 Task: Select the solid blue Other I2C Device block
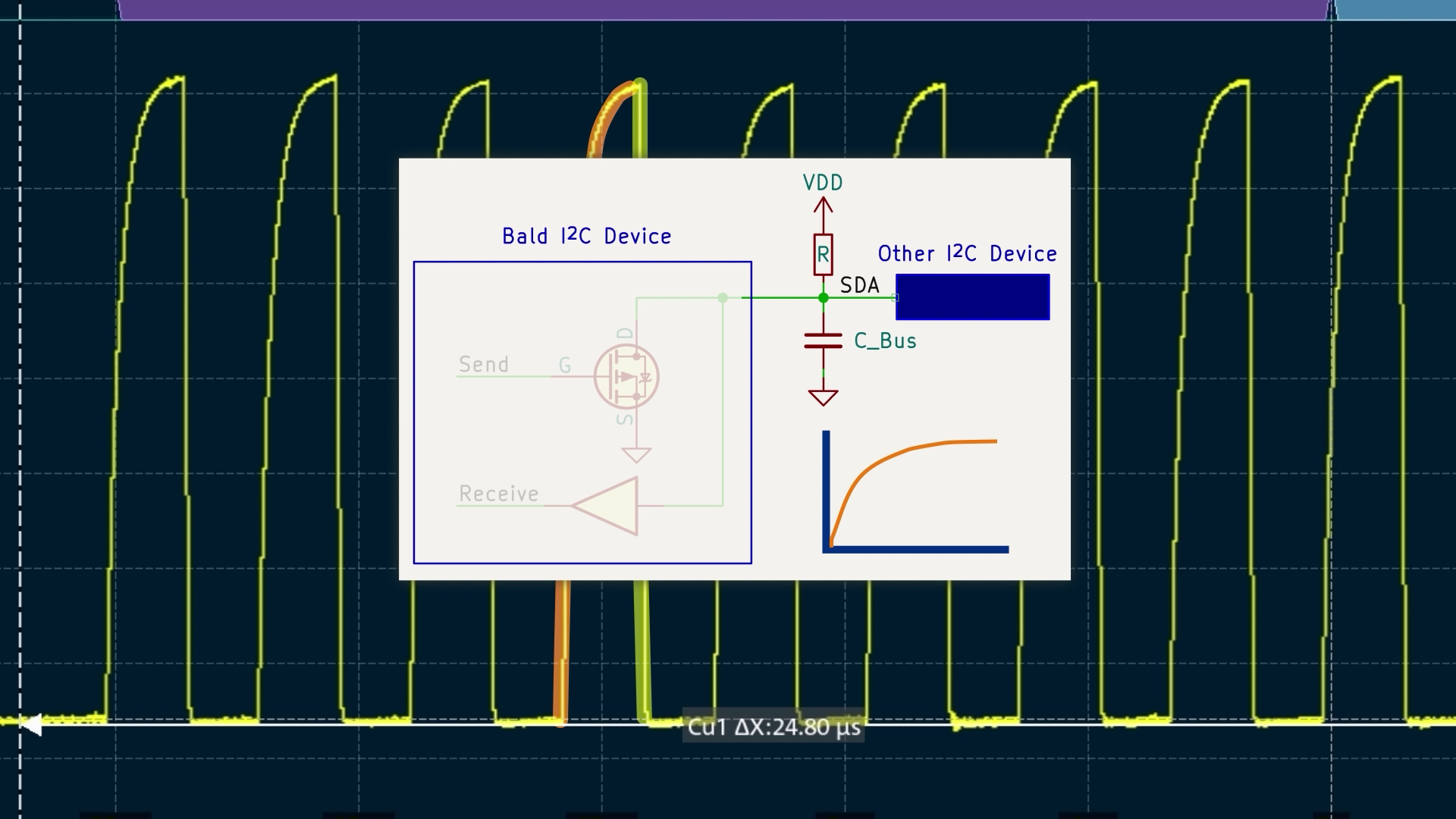(x=973, y=297)
